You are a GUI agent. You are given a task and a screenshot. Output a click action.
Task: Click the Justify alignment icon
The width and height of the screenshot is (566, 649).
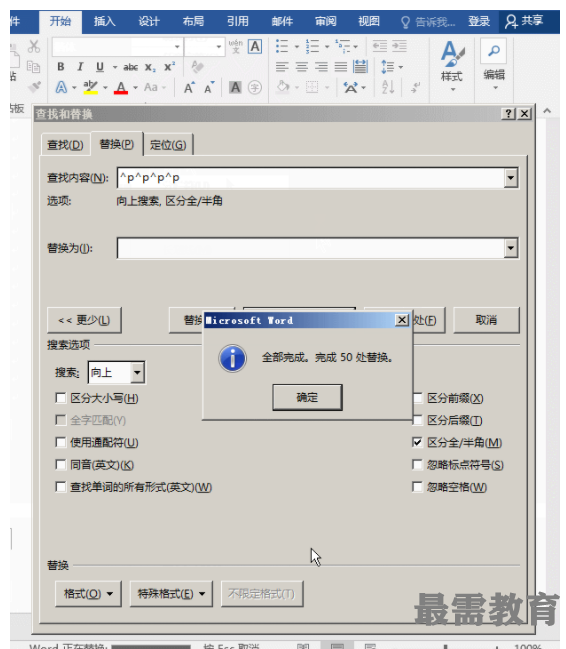tap(341, 67)
